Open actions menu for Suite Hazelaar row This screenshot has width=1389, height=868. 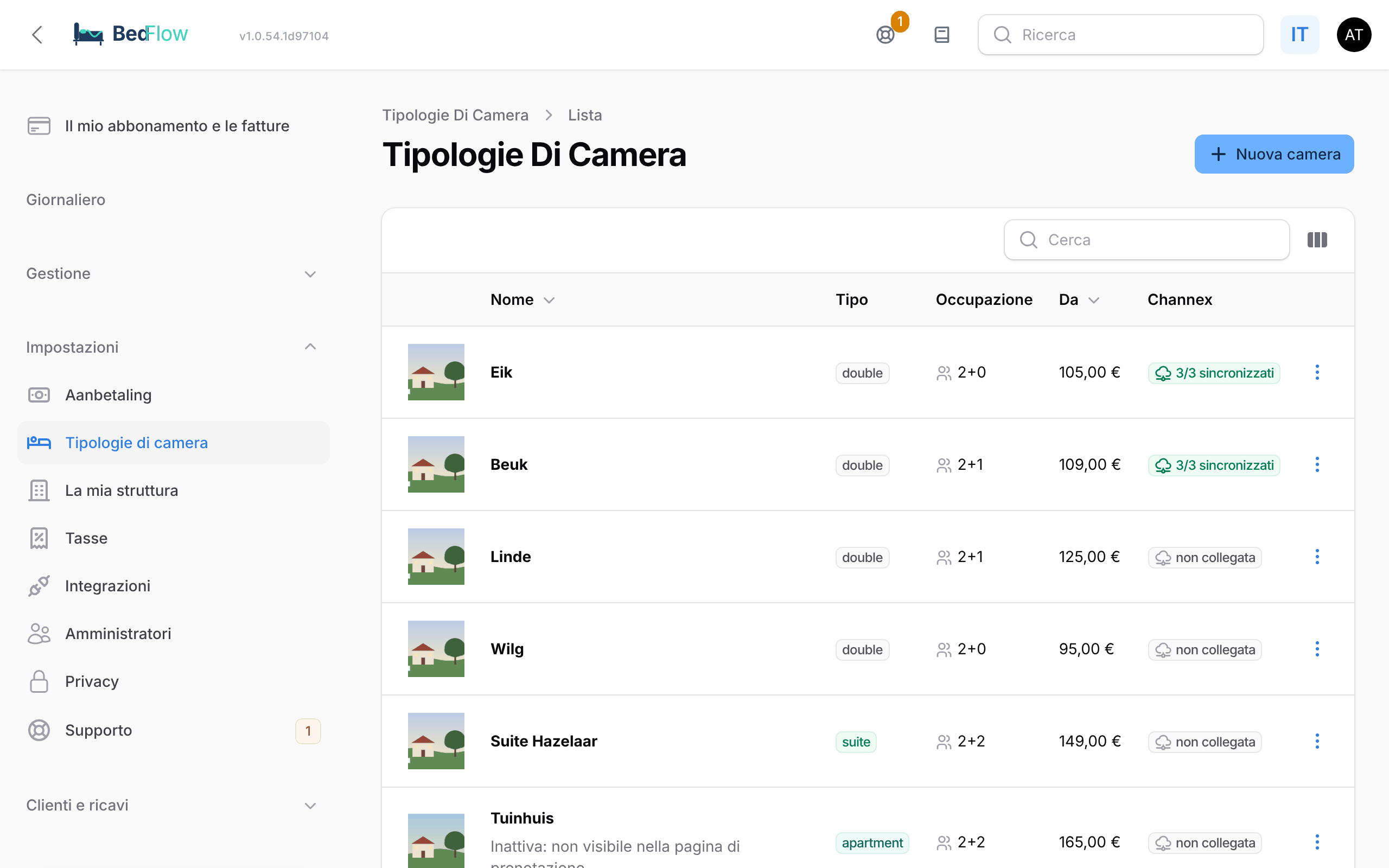click(1317, 741)
